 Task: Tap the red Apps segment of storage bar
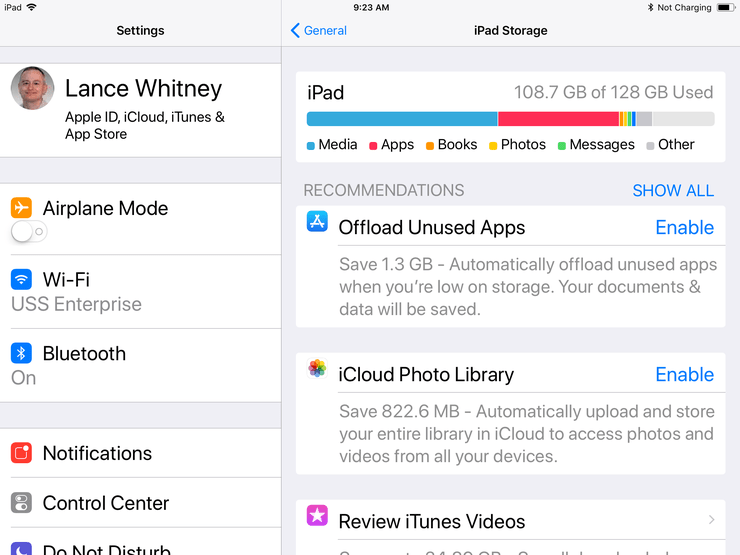(x=558, y=119)
